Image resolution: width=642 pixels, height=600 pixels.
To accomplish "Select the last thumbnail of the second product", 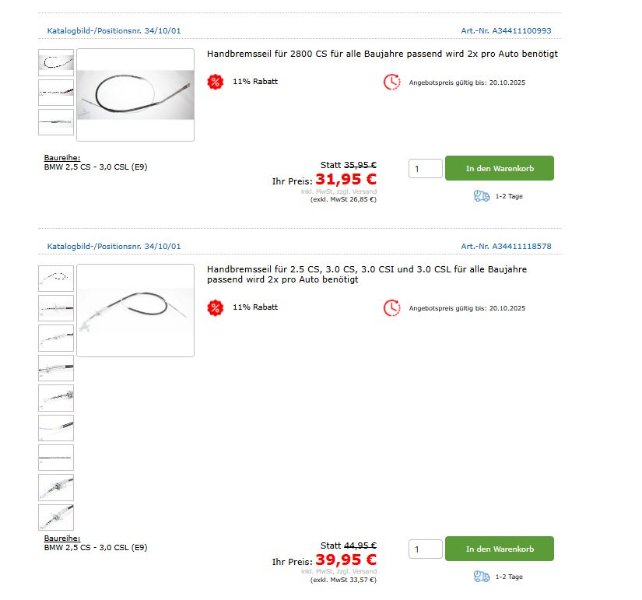I will click(55, 517).
